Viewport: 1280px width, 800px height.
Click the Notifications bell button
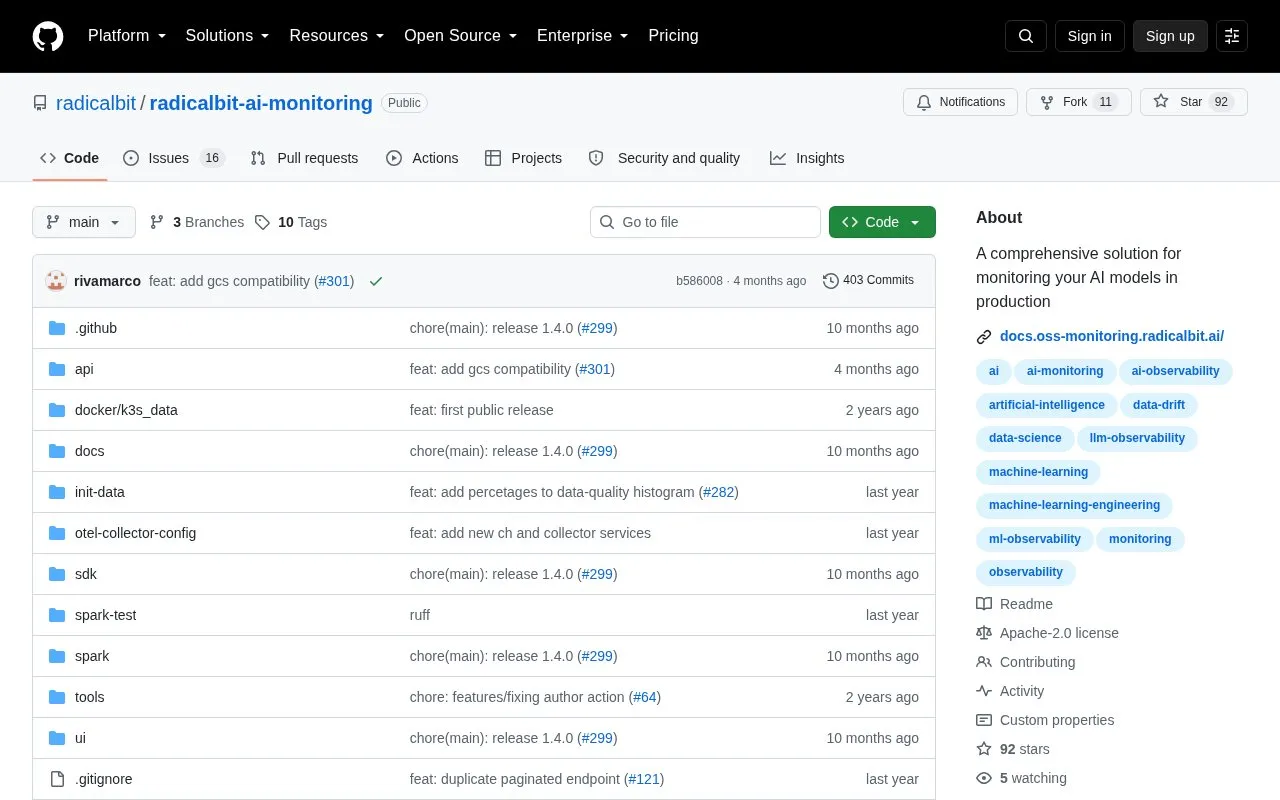point(960,102)
